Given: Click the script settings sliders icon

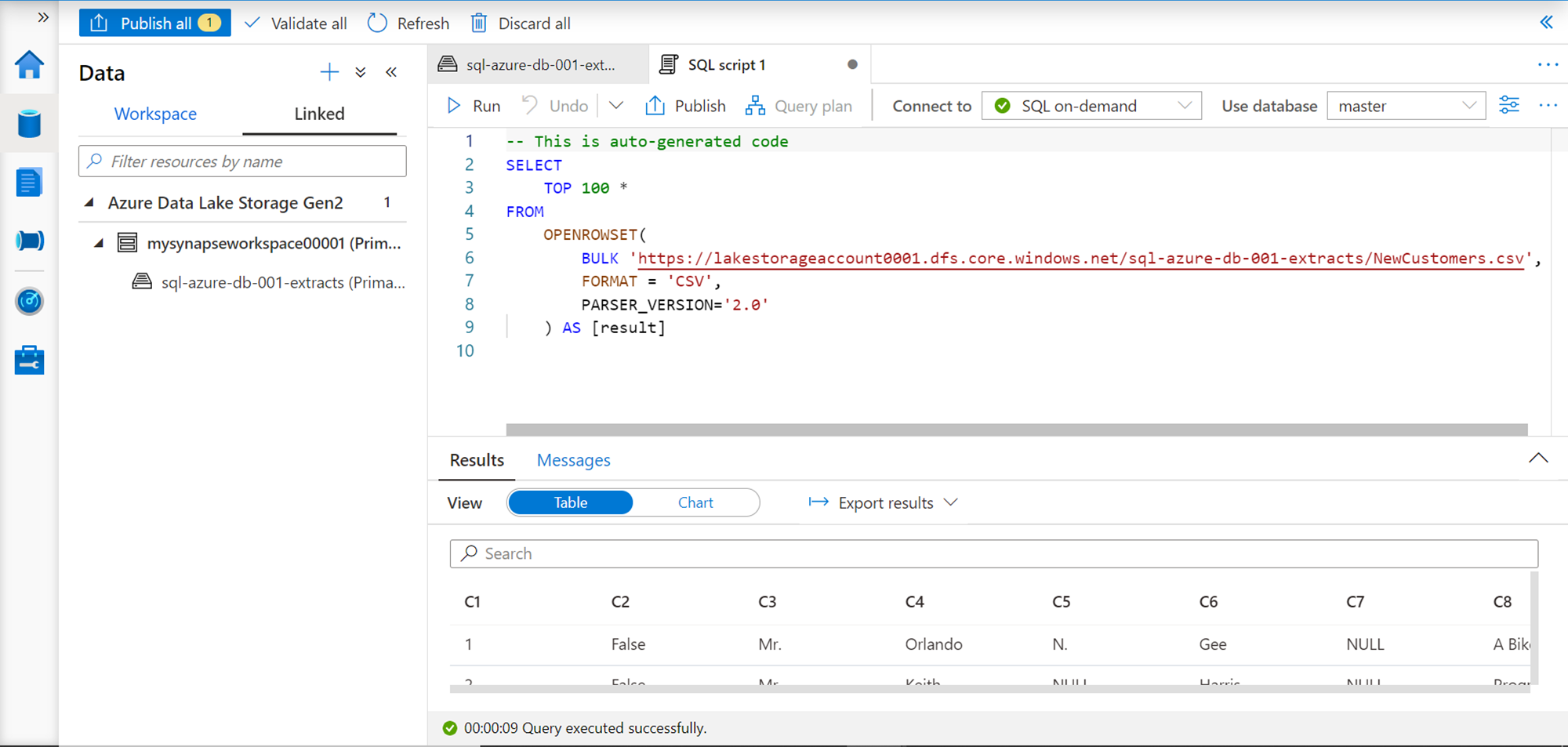Looking at the screenshot, I should click(1508, 105).
